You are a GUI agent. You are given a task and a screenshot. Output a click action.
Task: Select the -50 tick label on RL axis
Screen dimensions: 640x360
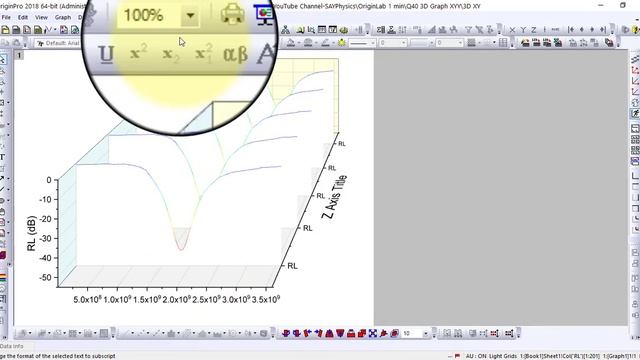(45, 278)
